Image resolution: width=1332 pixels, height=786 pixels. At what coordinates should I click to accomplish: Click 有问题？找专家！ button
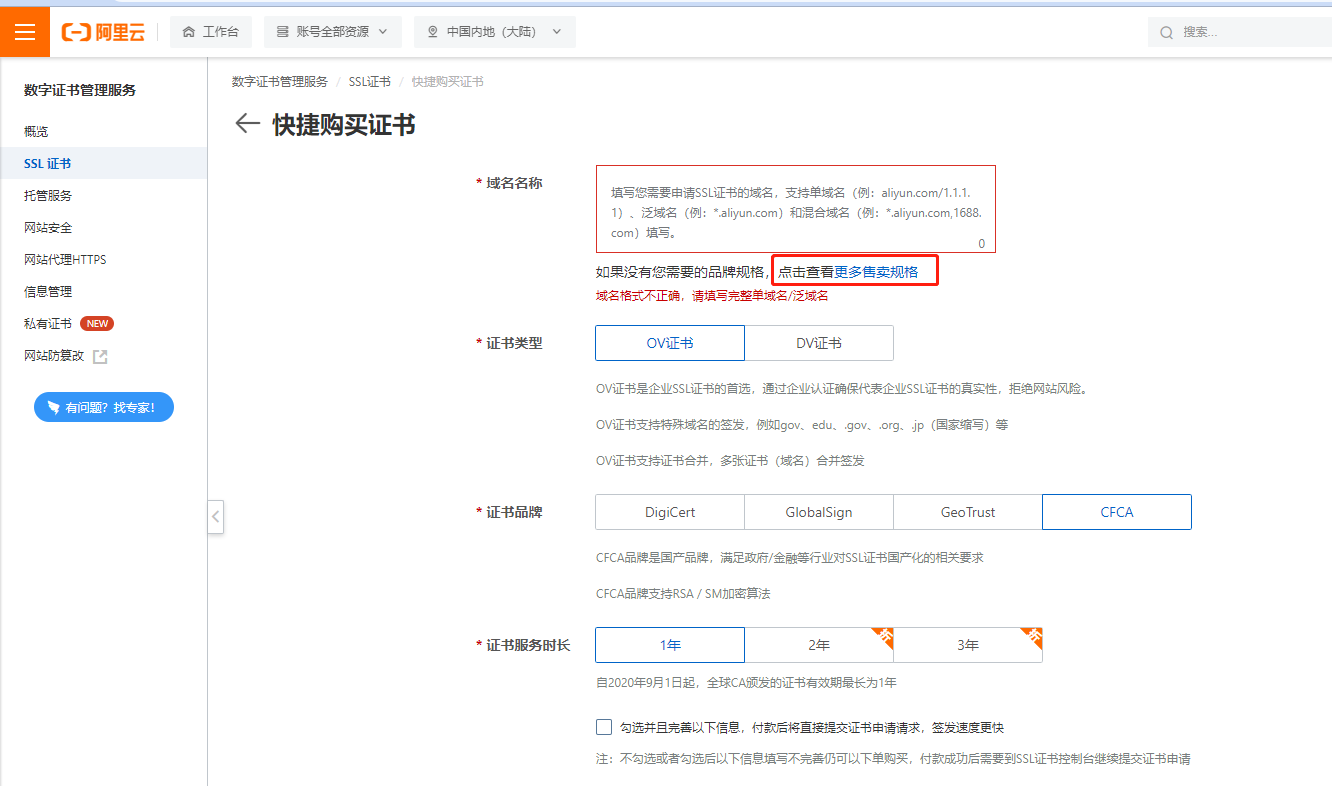104,407
